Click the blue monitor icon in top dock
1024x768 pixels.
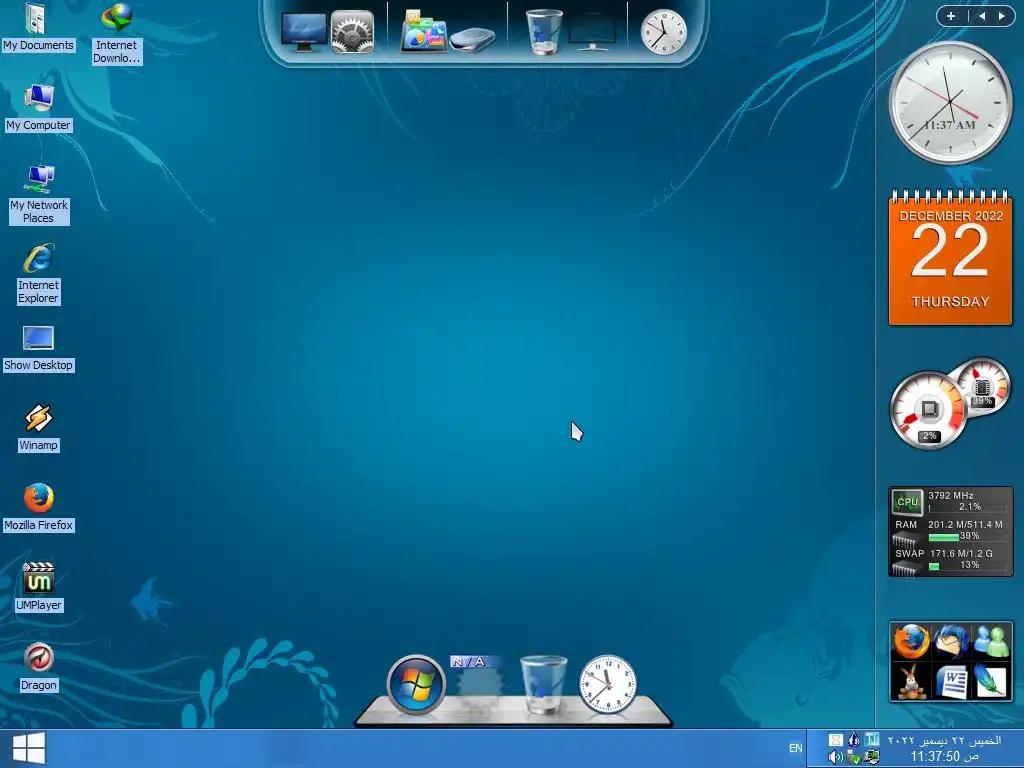click(x=304, y=31)
